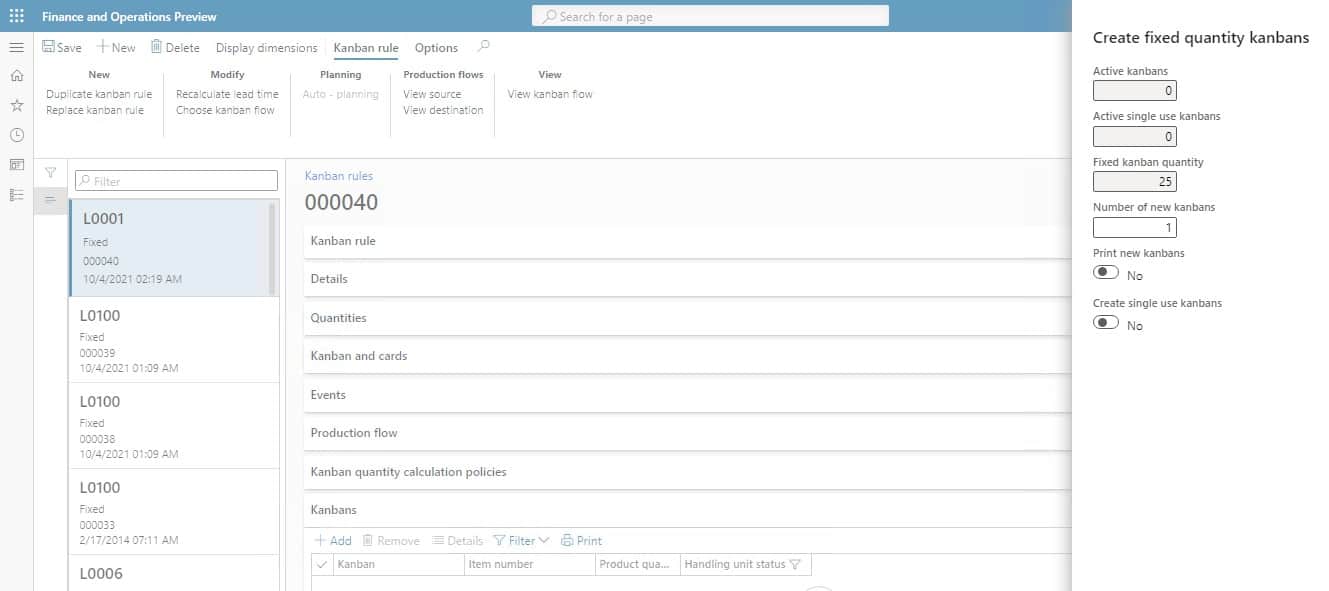The image size is (1329, 591).
Task: Expand the Events section
Action: pos(687,395)
